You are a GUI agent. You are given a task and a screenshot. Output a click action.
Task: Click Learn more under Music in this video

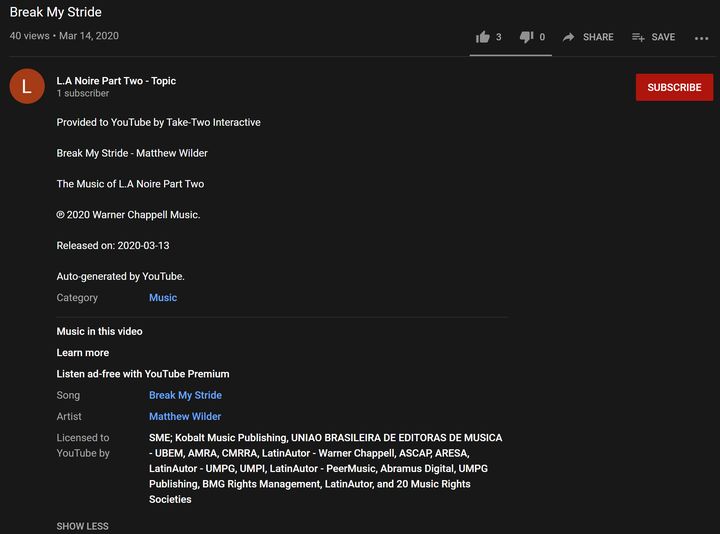pyautogui.click(x=83, y=353)
